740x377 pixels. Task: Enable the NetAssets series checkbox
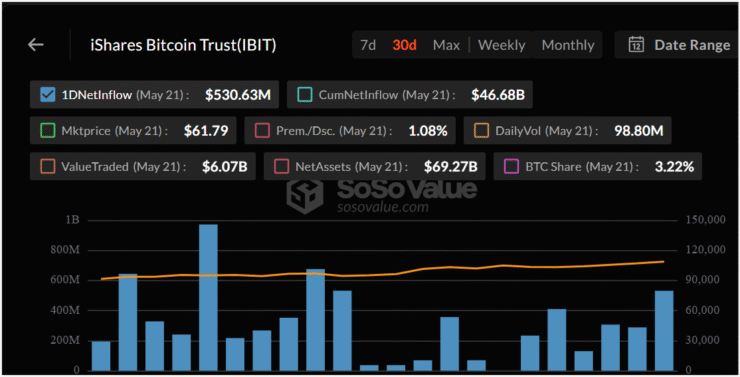281,166
